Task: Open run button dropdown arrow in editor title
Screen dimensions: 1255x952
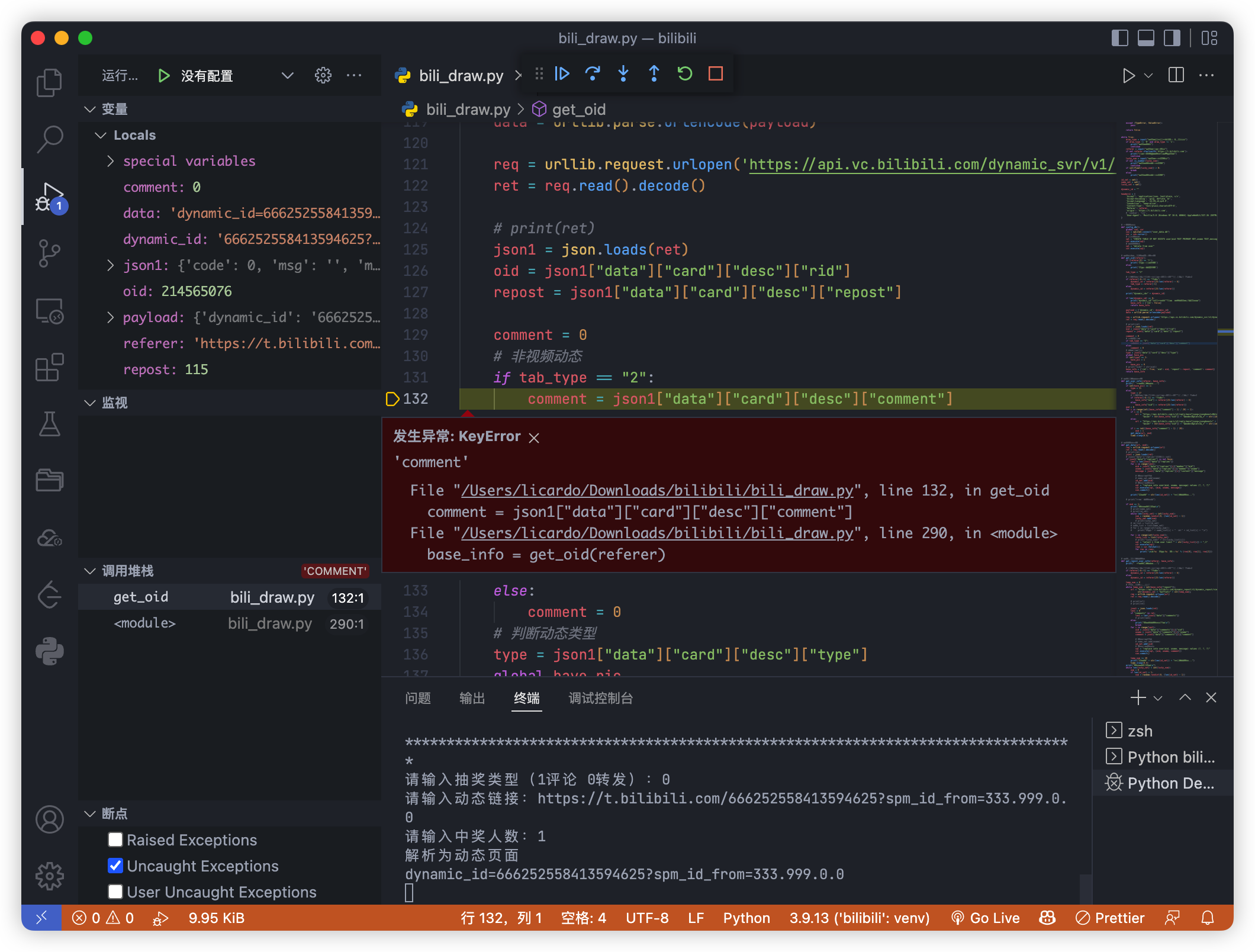Action: pyautogui.click(x=1148, y=75)
